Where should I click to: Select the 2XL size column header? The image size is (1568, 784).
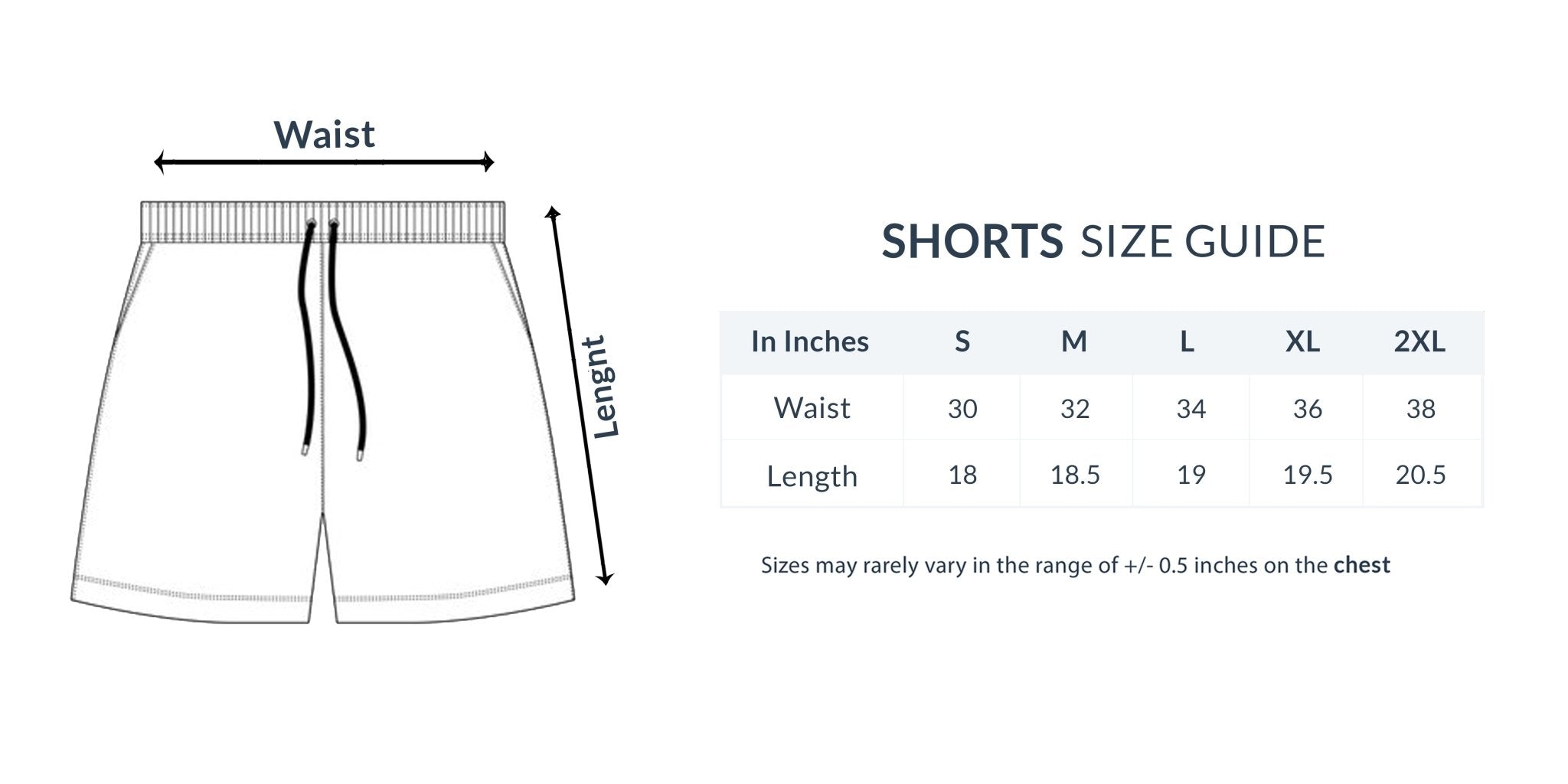point(1419,341)
